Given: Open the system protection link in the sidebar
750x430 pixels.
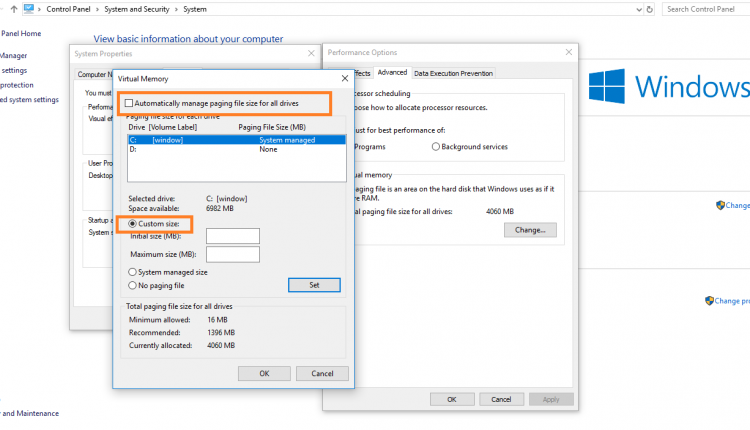Looking at the screenshot, I should click(x=17, y=85).
